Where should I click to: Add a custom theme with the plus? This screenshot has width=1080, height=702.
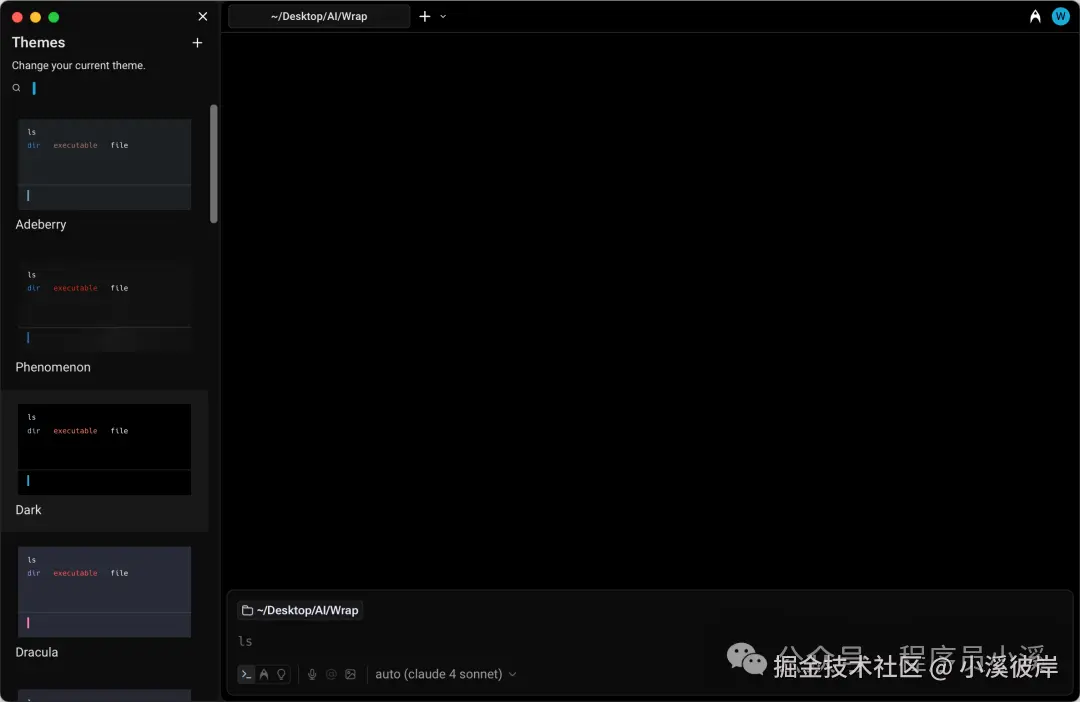tap(197, 43)
